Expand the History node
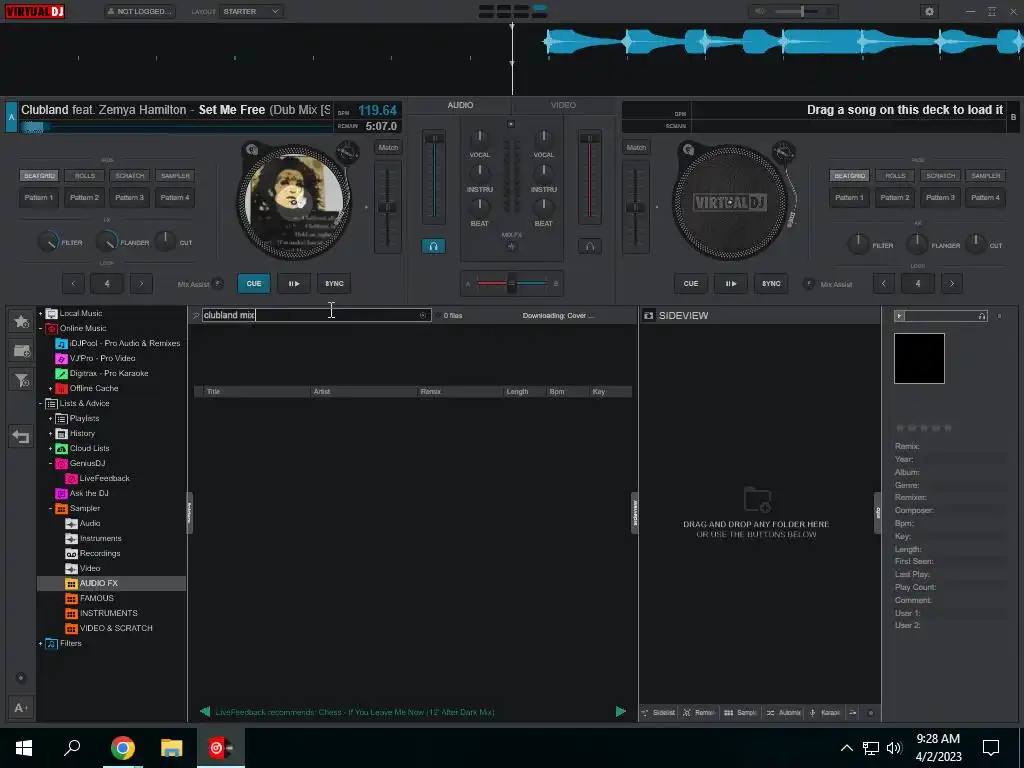The image size is (1024, 768). click(50, 434)
